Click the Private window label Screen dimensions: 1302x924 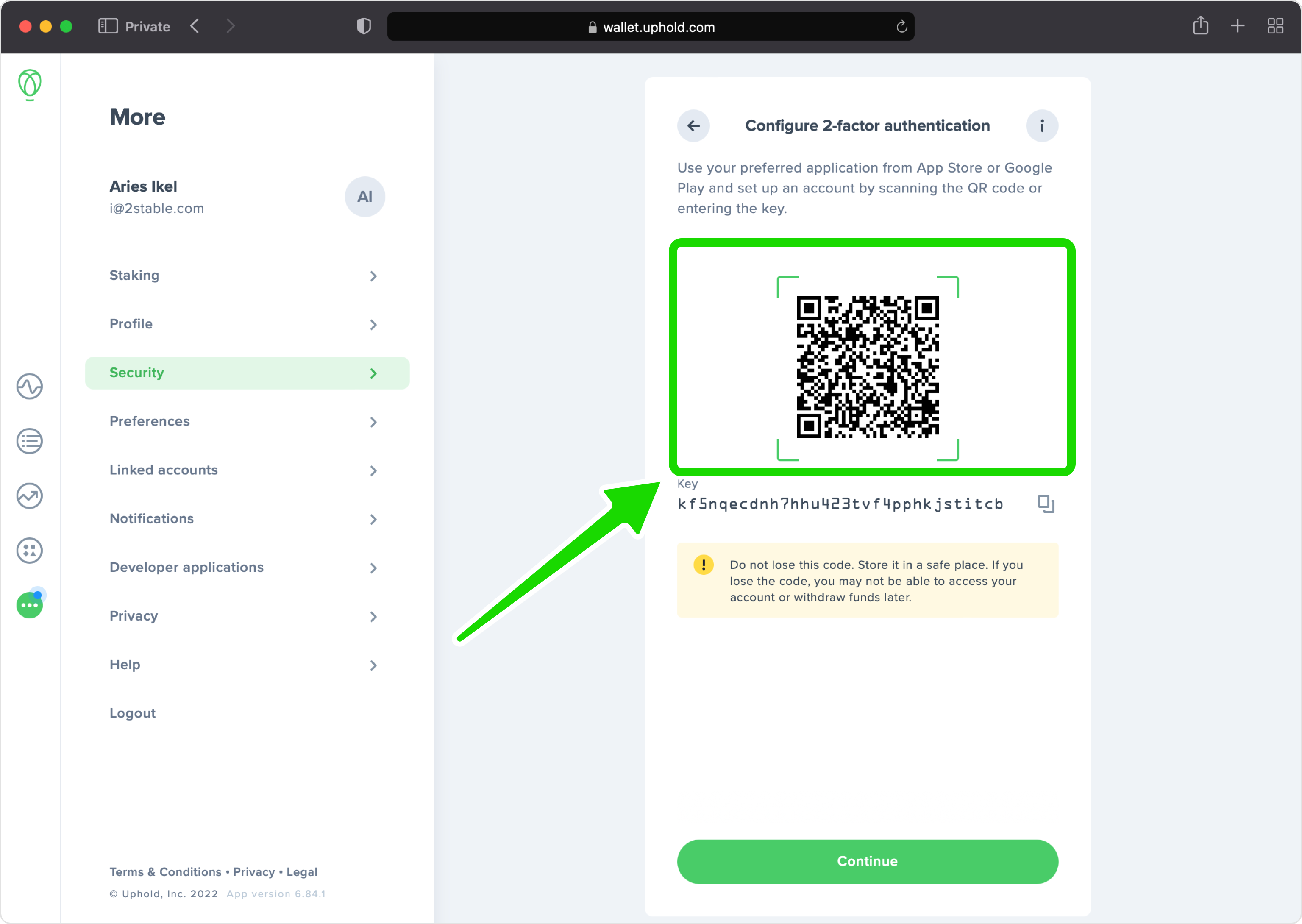(x=147, y=27)
